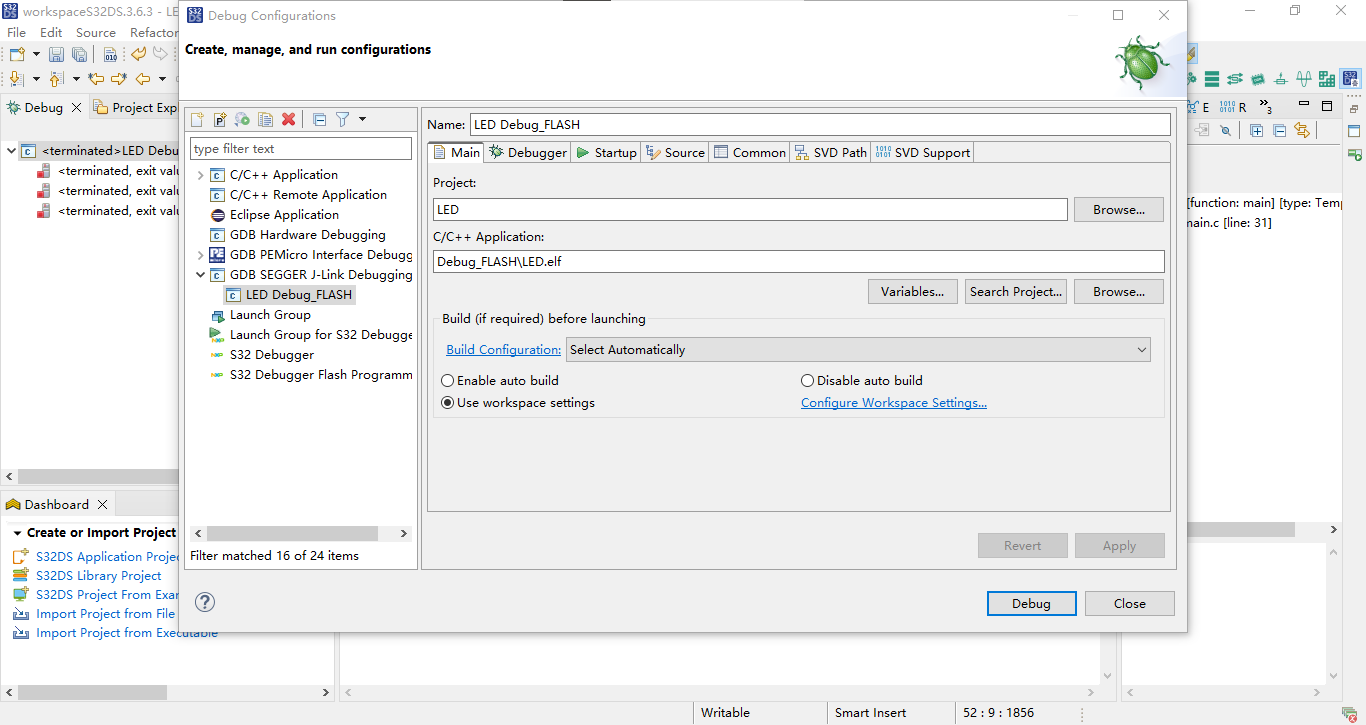Create a new launch configuration prototype

(220, 119)
